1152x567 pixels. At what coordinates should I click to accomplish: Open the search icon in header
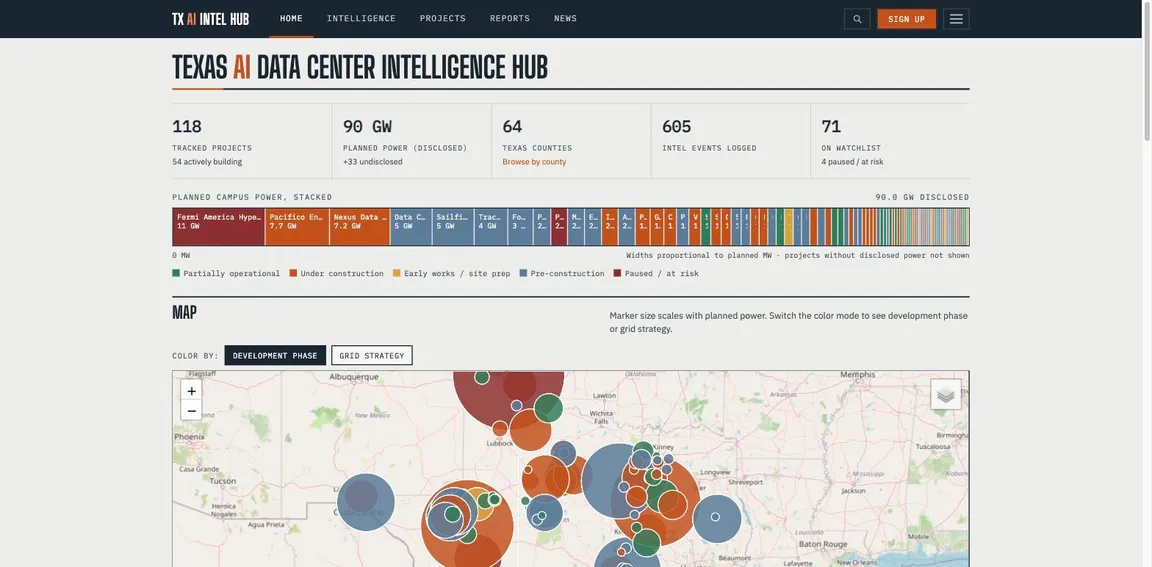point(857,19)
